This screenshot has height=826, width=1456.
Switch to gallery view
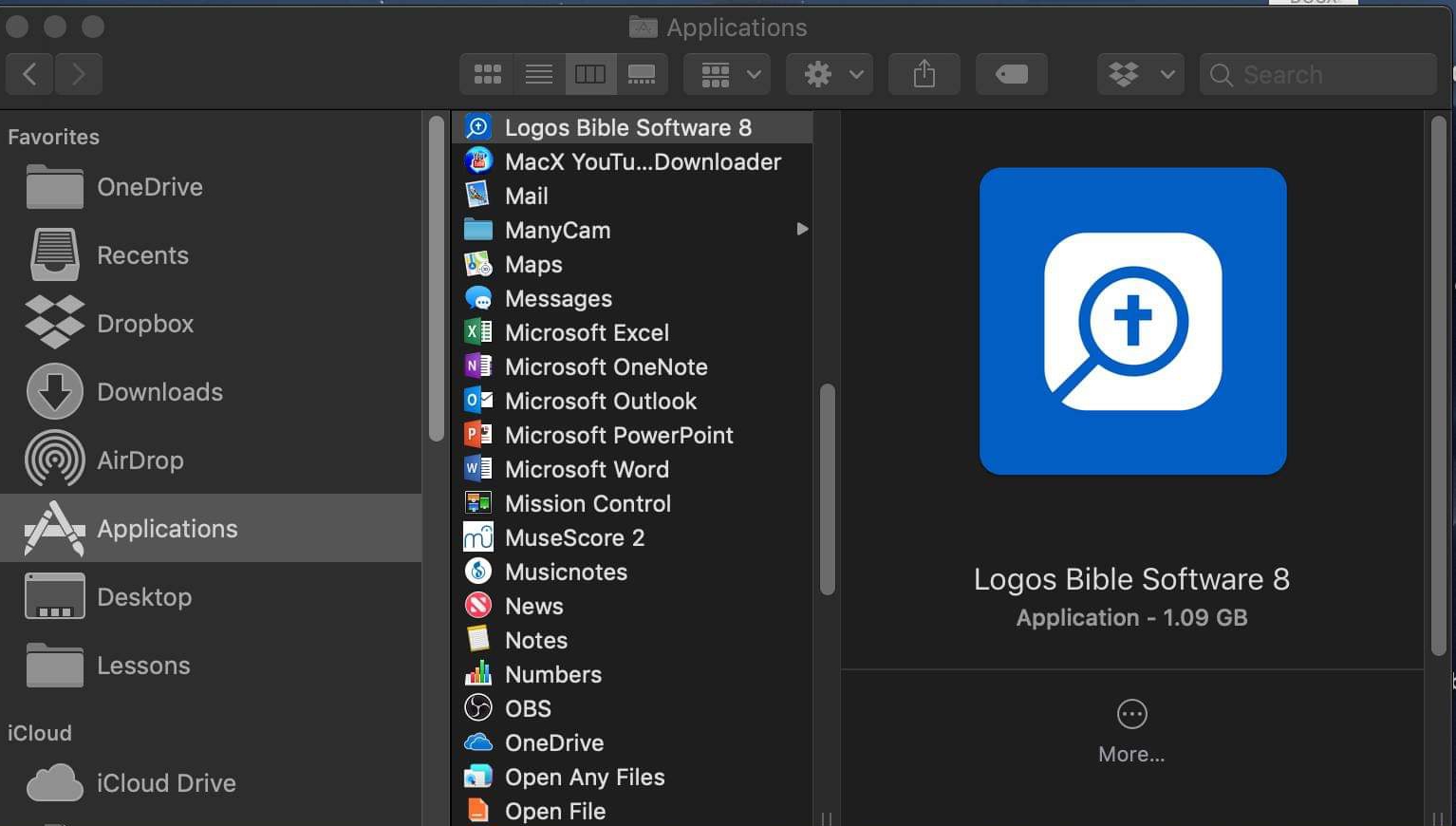pos(642,74)
